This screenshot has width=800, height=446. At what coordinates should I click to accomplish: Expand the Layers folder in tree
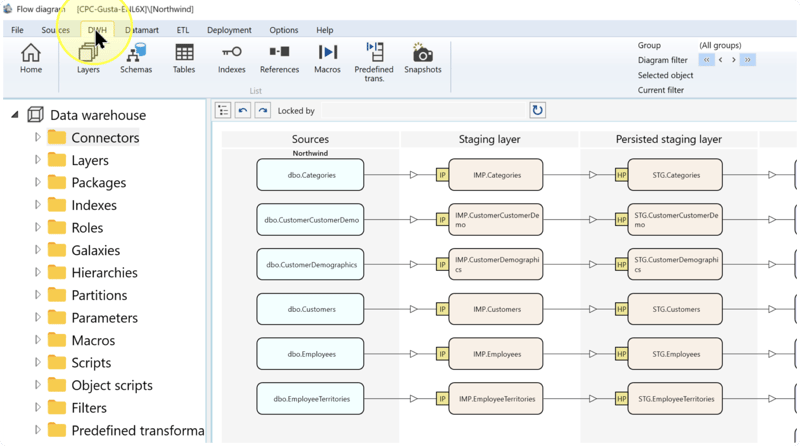point(37,160)
